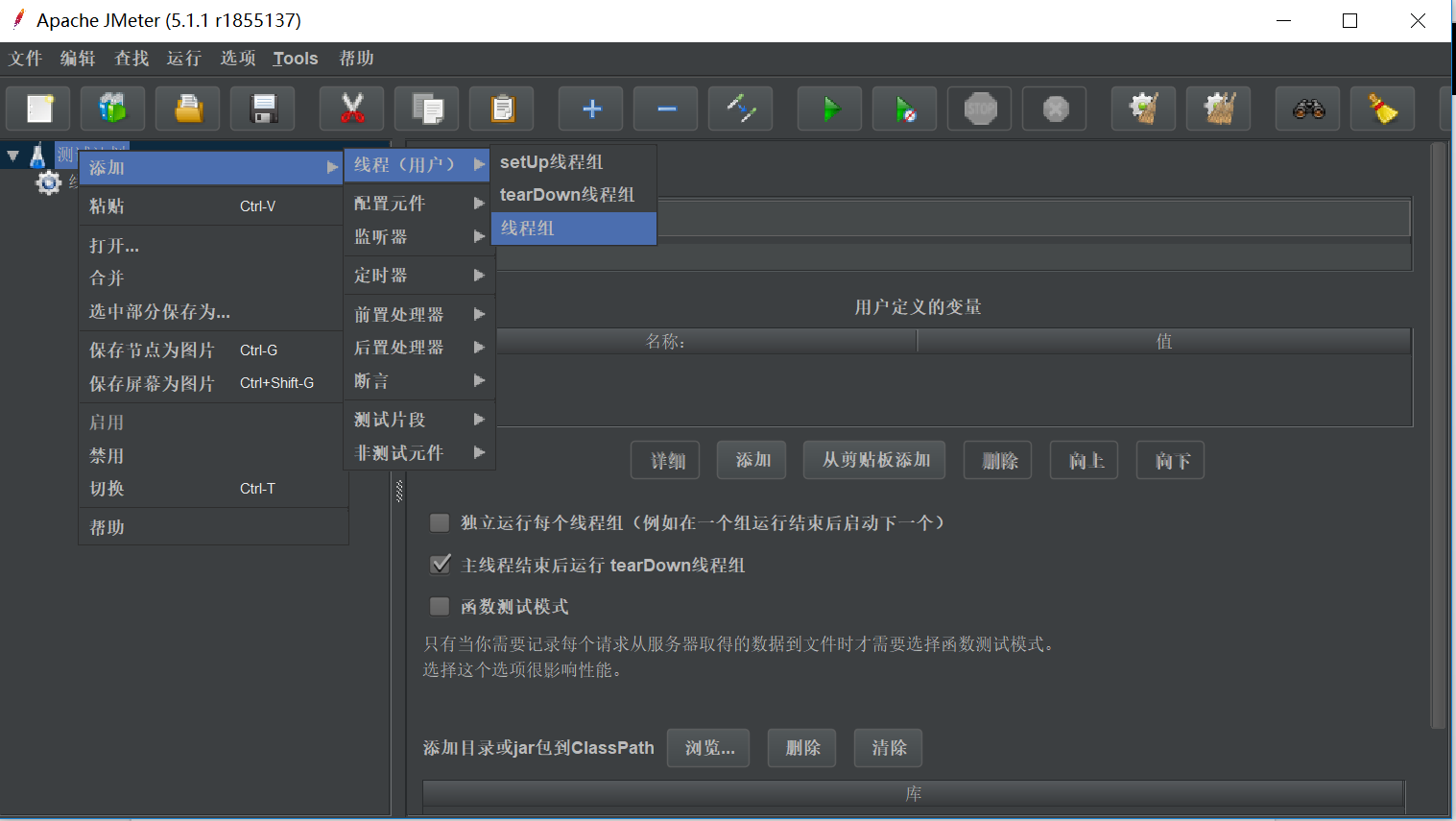Click the JMeter feather logo in title bar
The width and height of the screenshot is (1456, 821).
[17, 19]
